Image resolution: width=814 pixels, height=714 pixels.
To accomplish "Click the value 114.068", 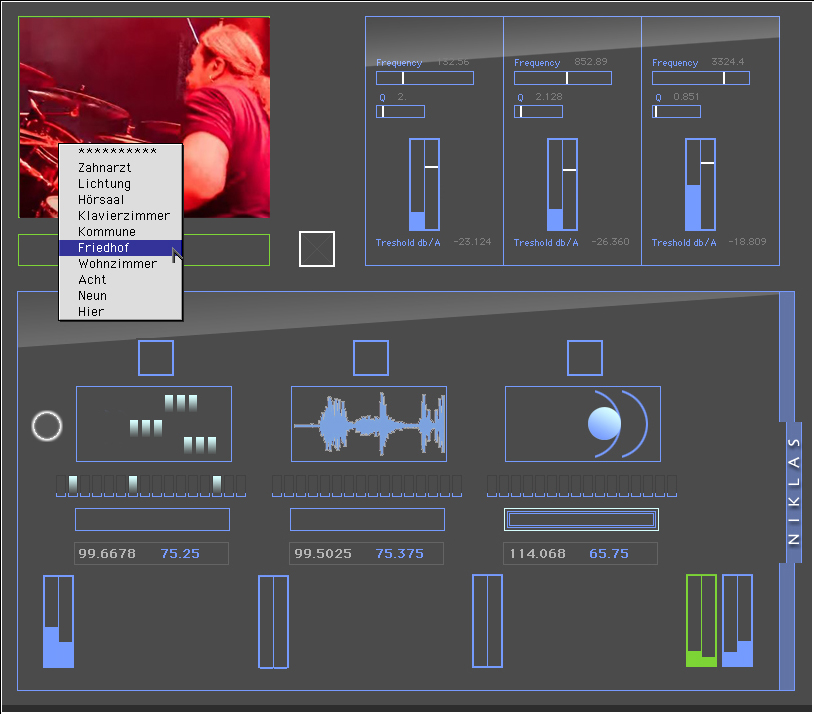I will [x=537, y=554].
